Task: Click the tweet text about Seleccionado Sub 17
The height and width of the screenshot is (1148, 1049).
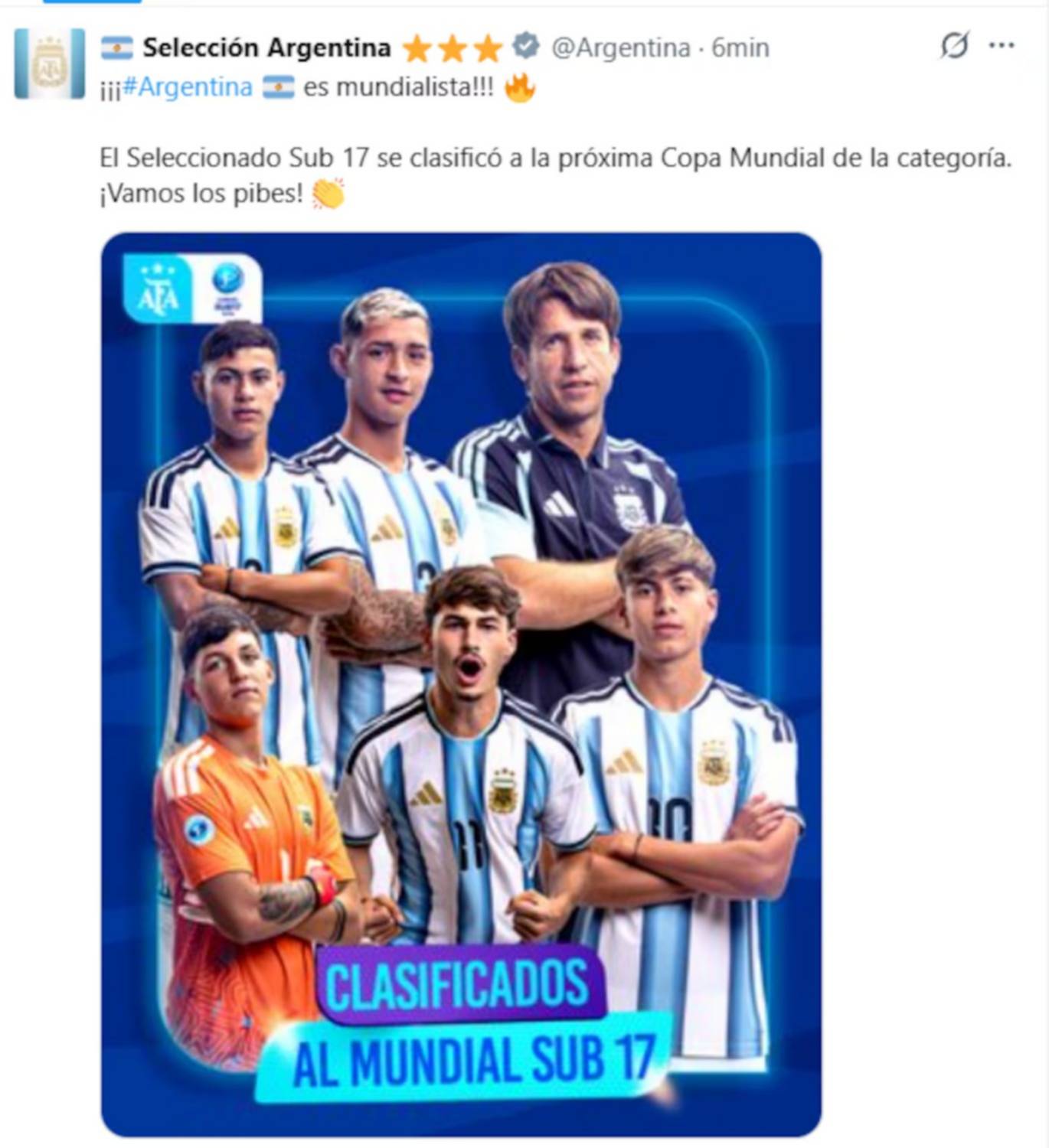Action: pos(555,175)
